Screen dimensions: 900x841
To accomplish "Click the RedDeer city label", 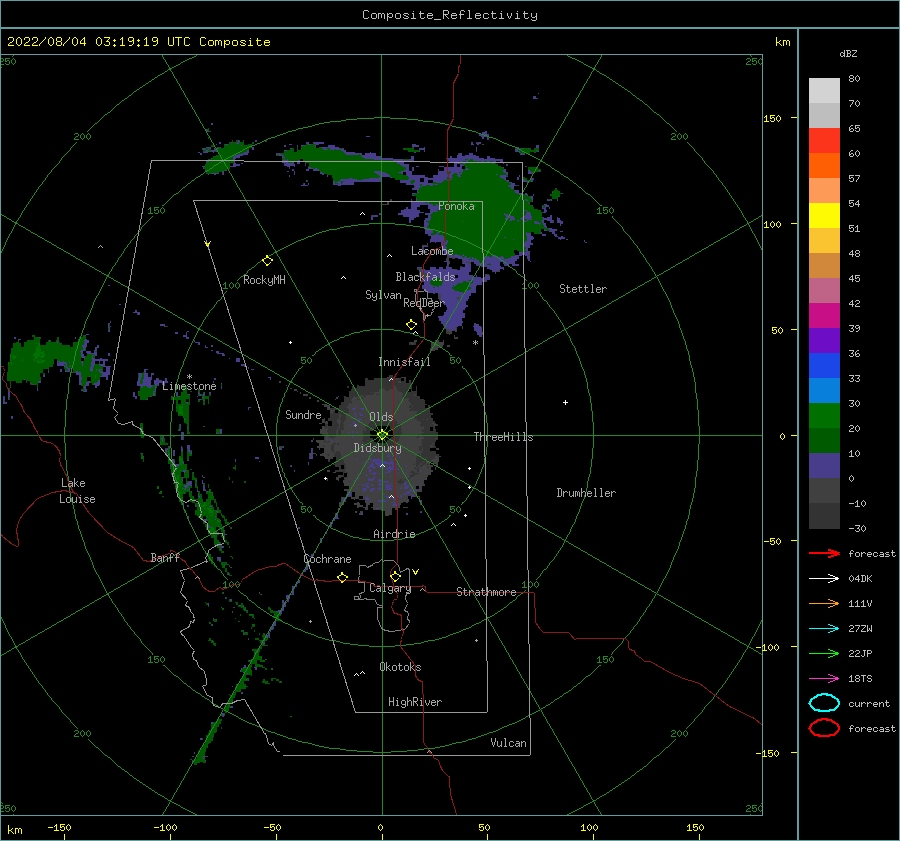I will [424, 303].
